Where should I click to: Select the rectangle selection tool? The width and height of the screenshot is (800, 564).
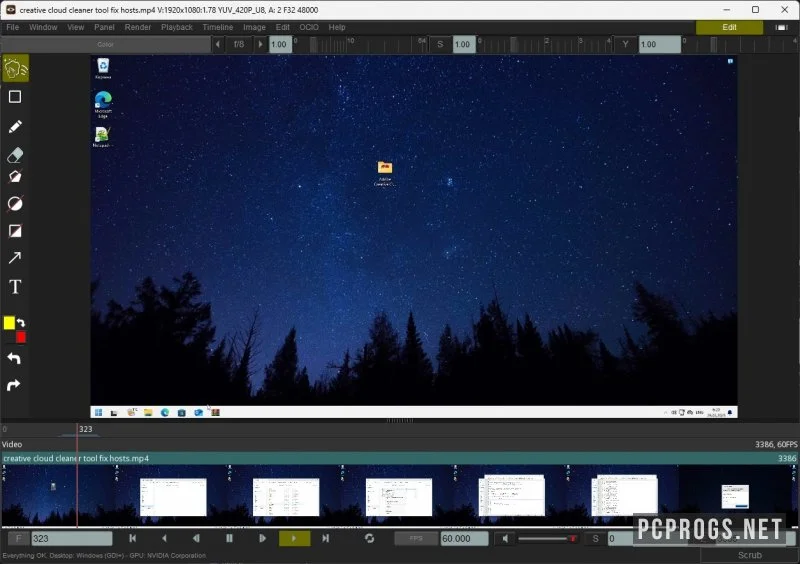15,97
